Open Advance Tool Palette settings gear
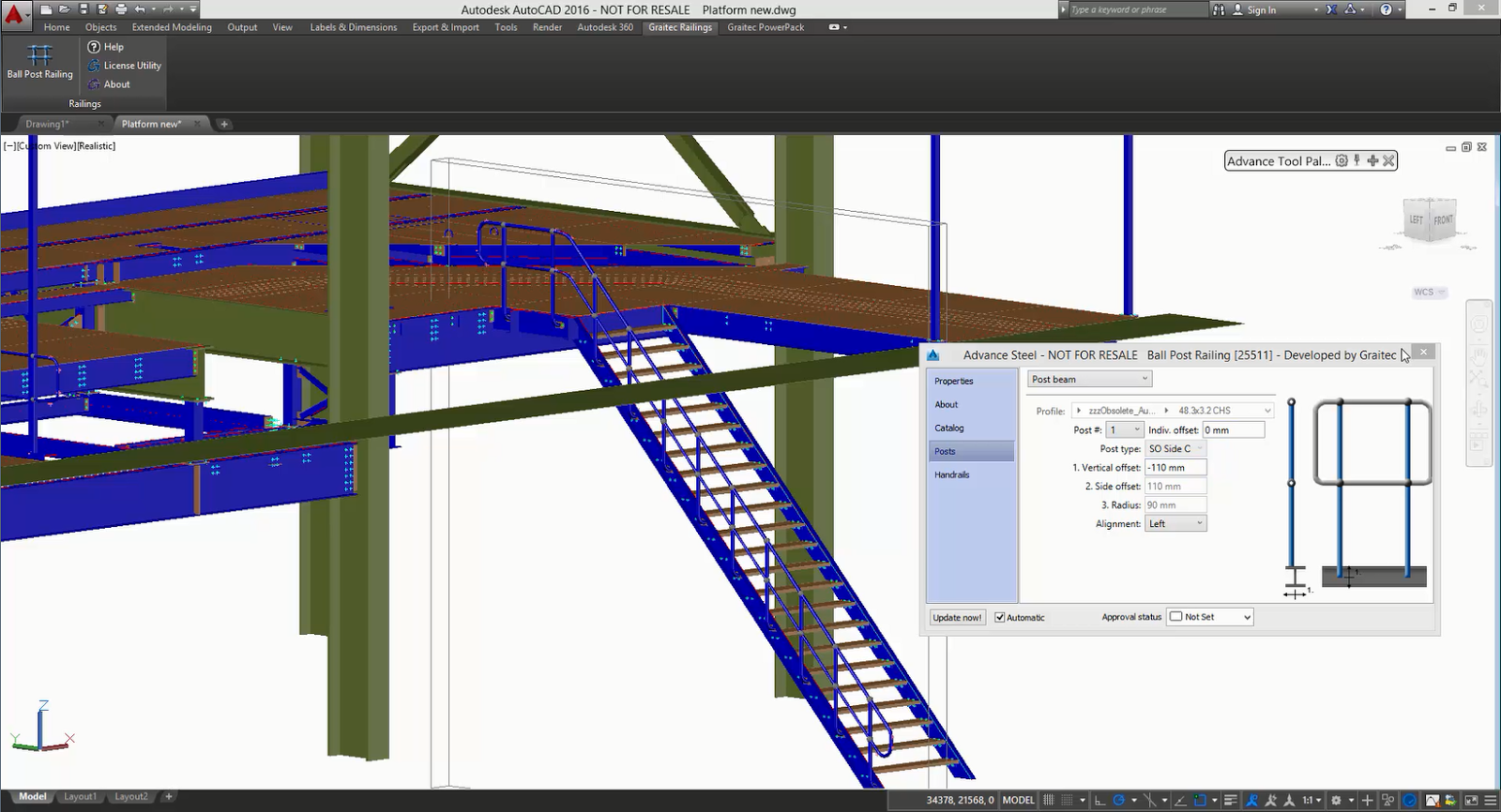The height and width of the screenshot is (812, 1501). pyautogui.click(x=1342, y=161)
